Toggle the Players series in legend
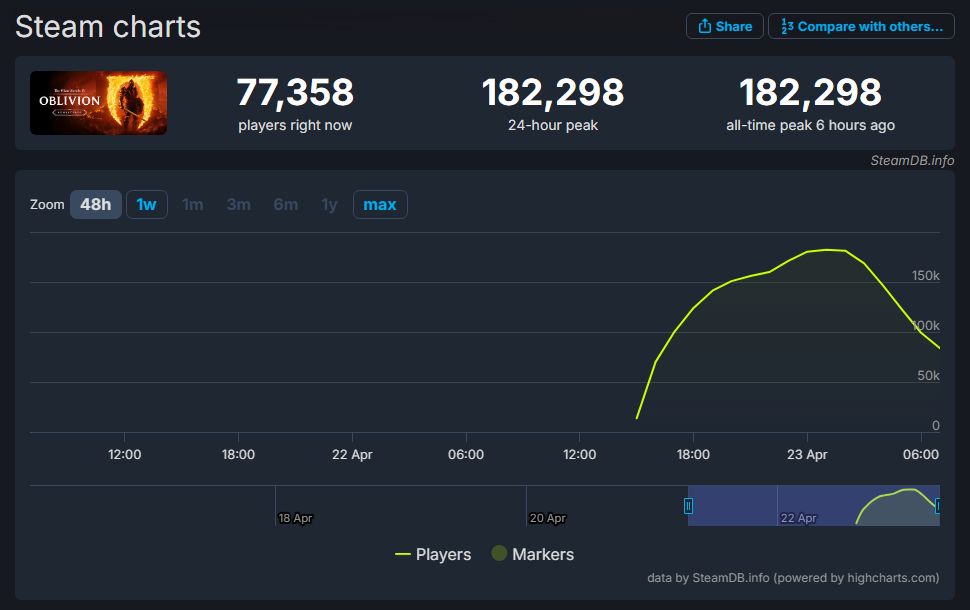Viewport: 970px width, 610px height. 433,554
